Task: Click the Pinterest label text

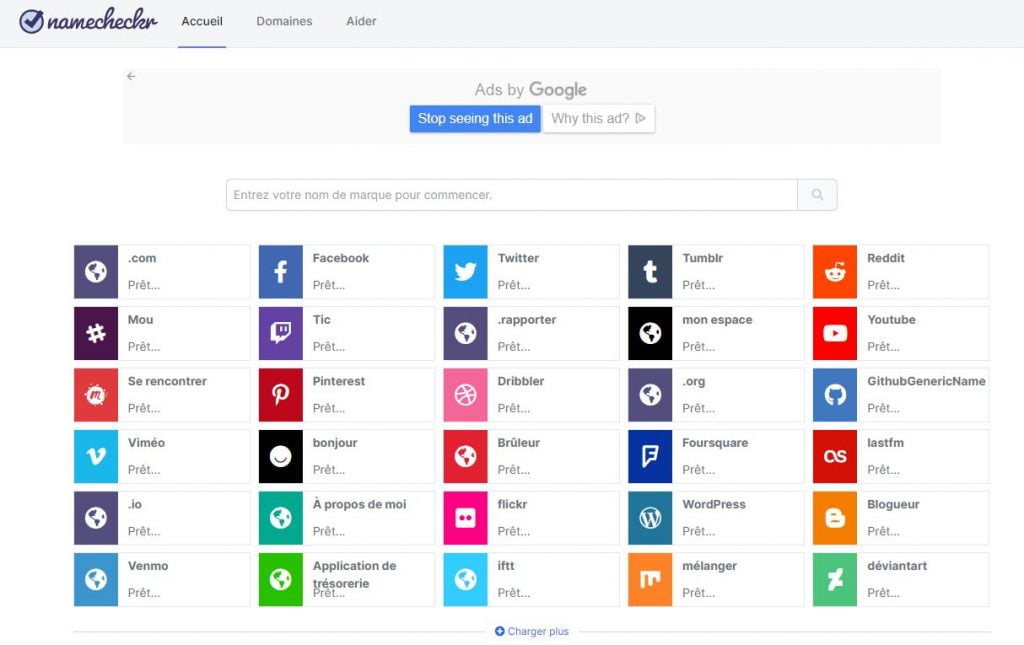Action: 339,381
